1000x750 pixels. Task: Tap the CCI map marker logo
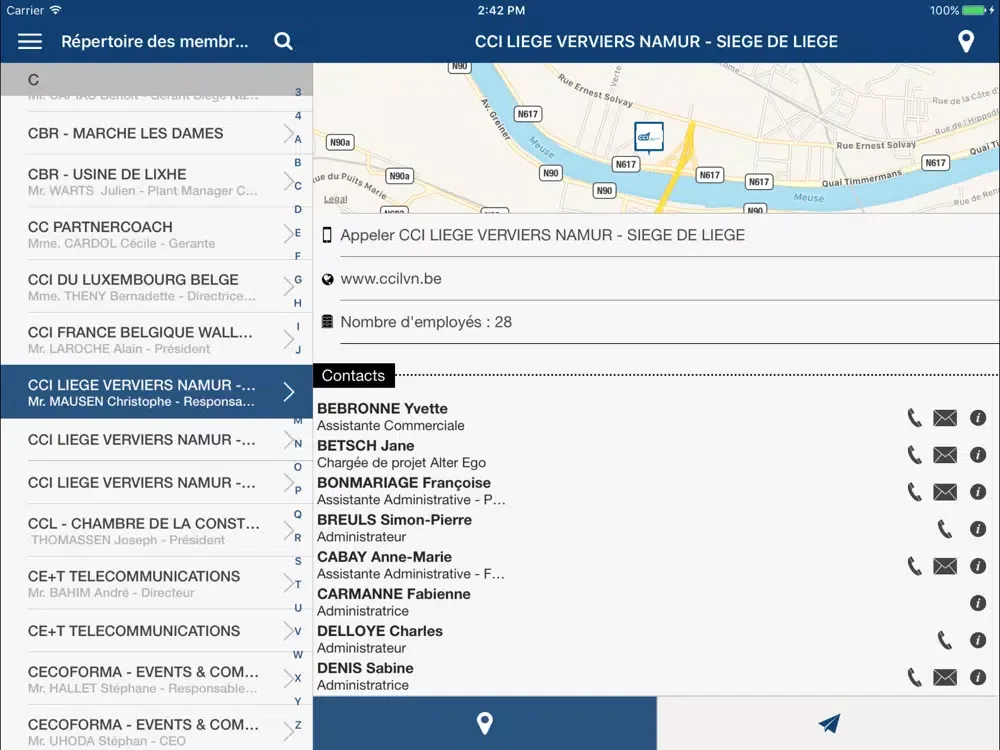click(649, 137)
